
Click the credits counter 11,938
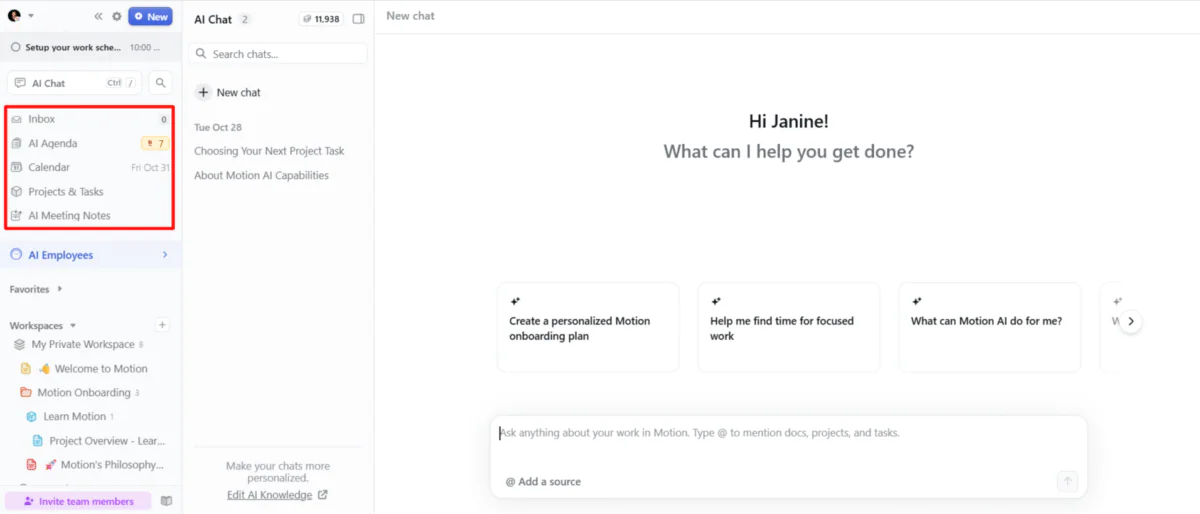[x=320, y=19]
